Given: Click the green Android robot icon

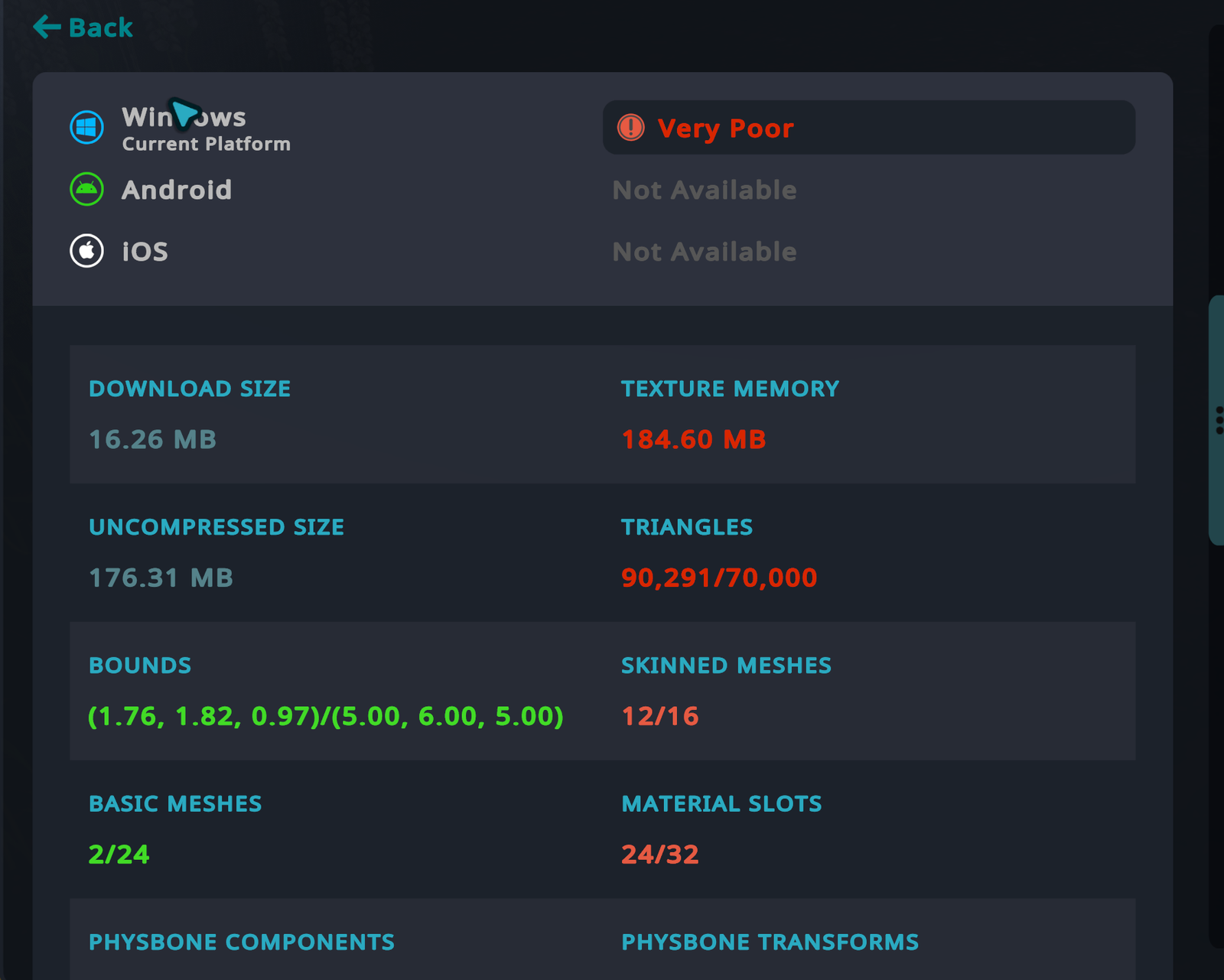Looking at the screenshot, I should 86,189.
